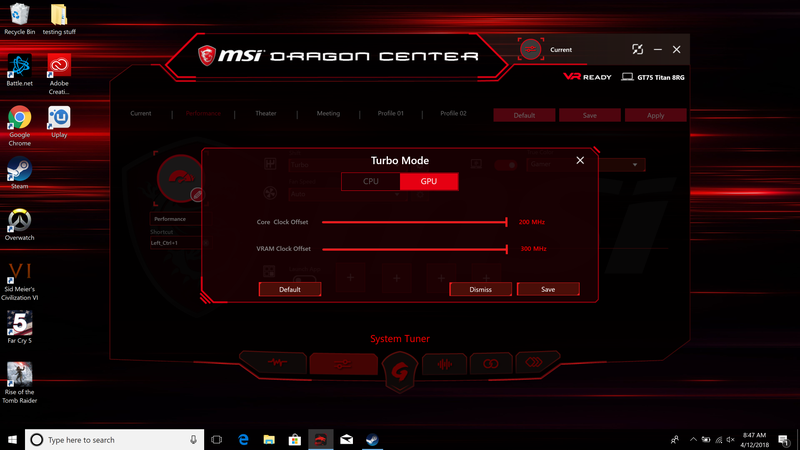Viewport: 800px width, 450px height.
Task: Click the laptop icon next to GT75 Titan 8RG
Action: tap(627, 77)
